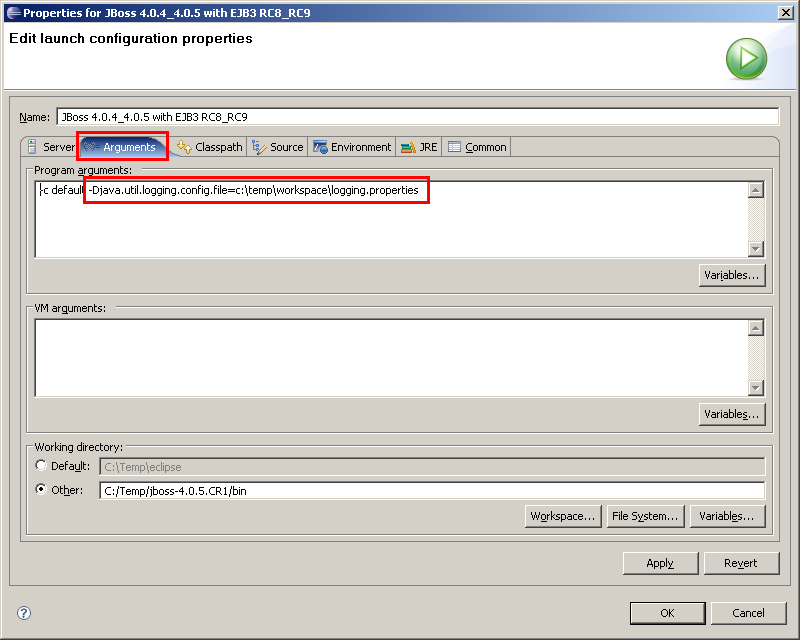Click the Common tab icon

[454, 147]
